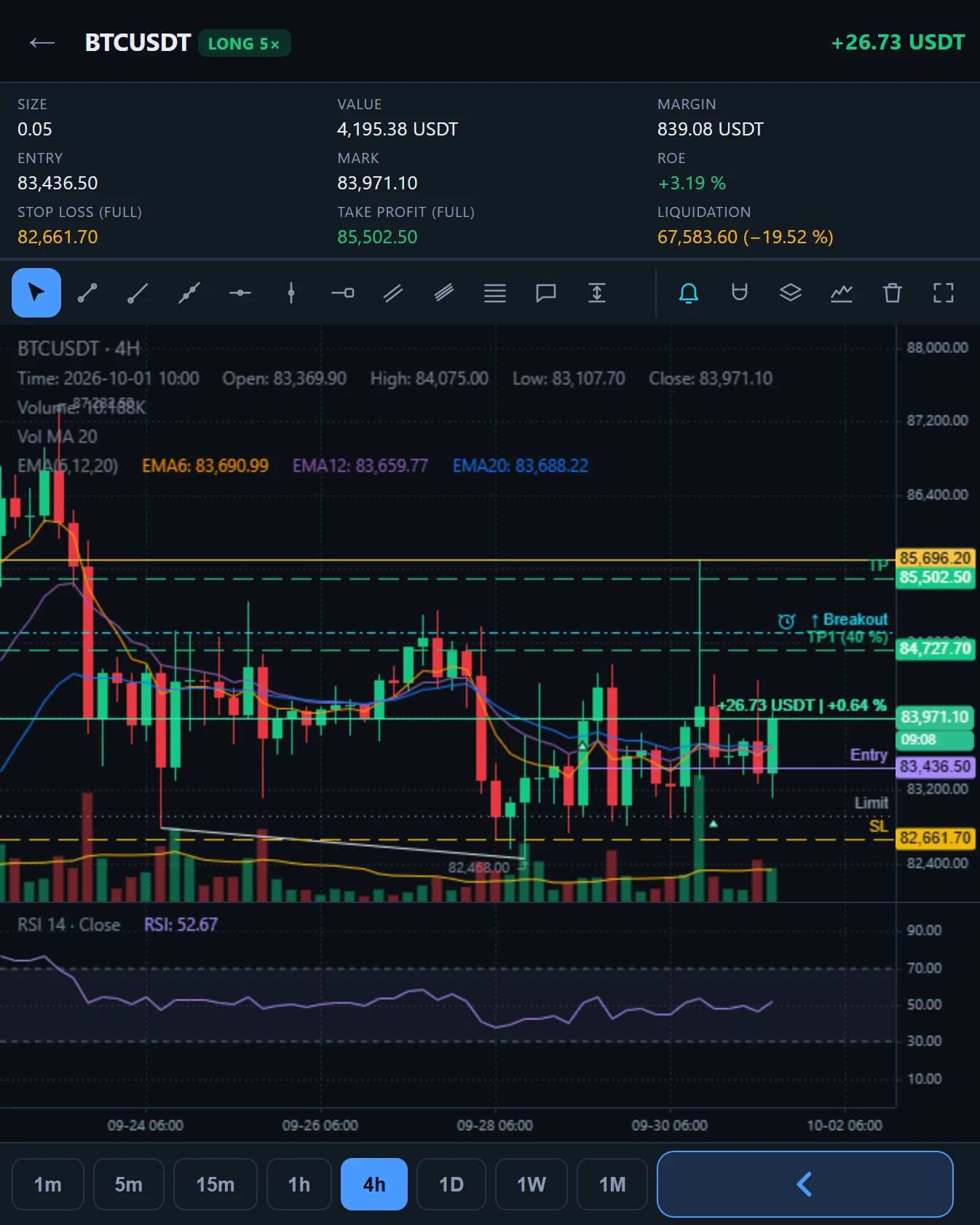Toggle the magnet snap mode
This screenshot has width=980, height=1225.
[740, 293]
